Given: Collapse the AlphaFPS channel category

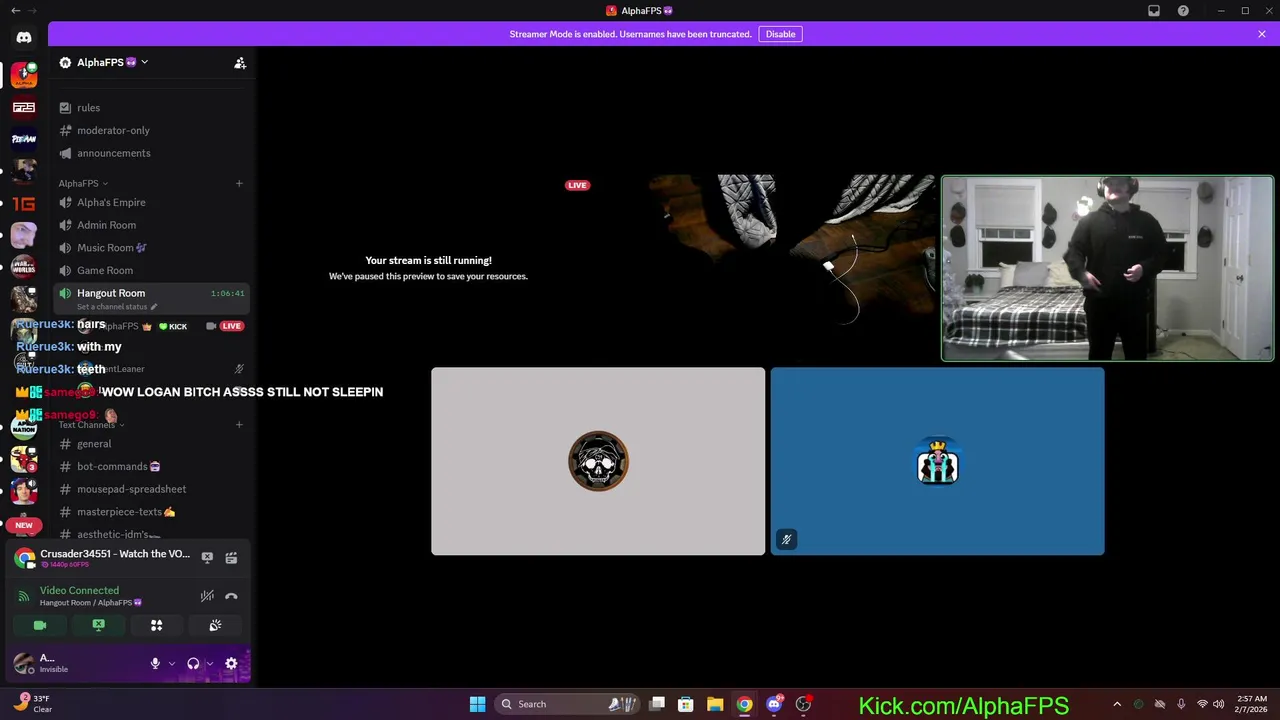Looking at the screenshot, I should click(x=83, y=183).
